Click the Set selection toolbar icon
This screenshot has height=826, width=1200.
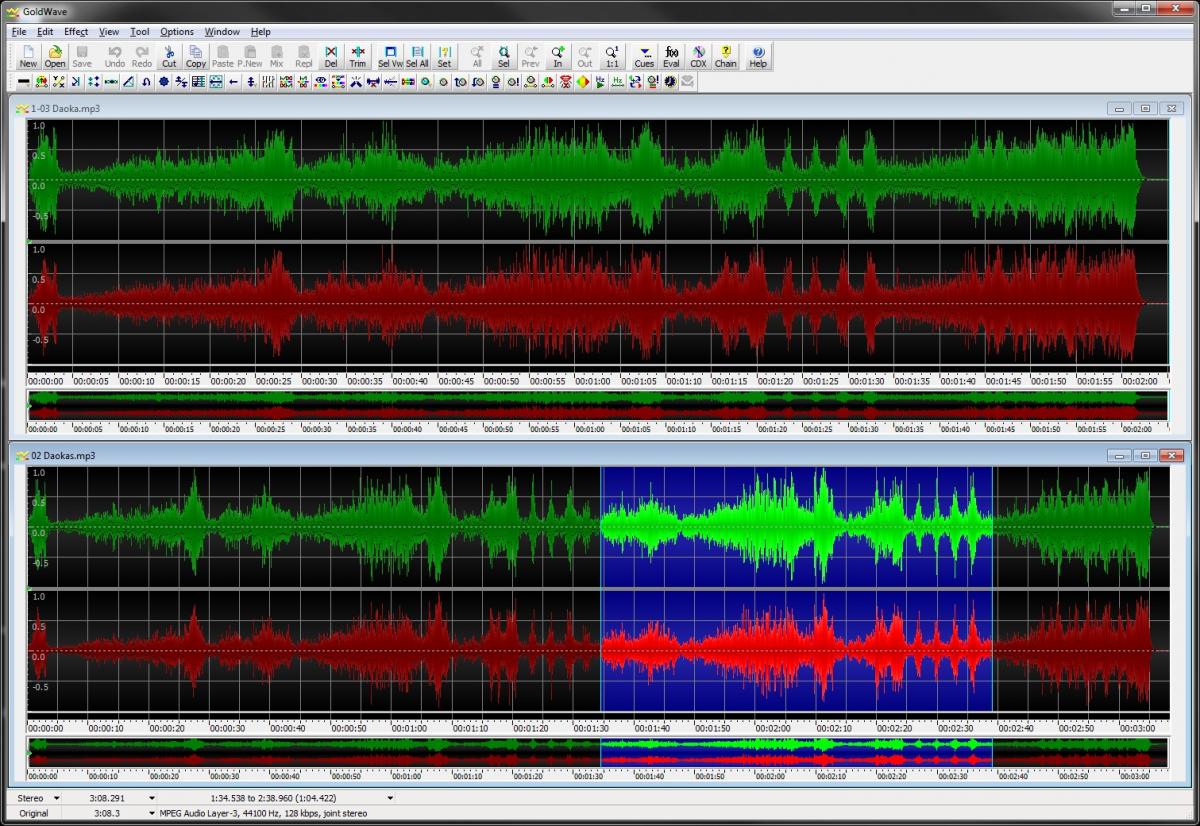point(444,56)
